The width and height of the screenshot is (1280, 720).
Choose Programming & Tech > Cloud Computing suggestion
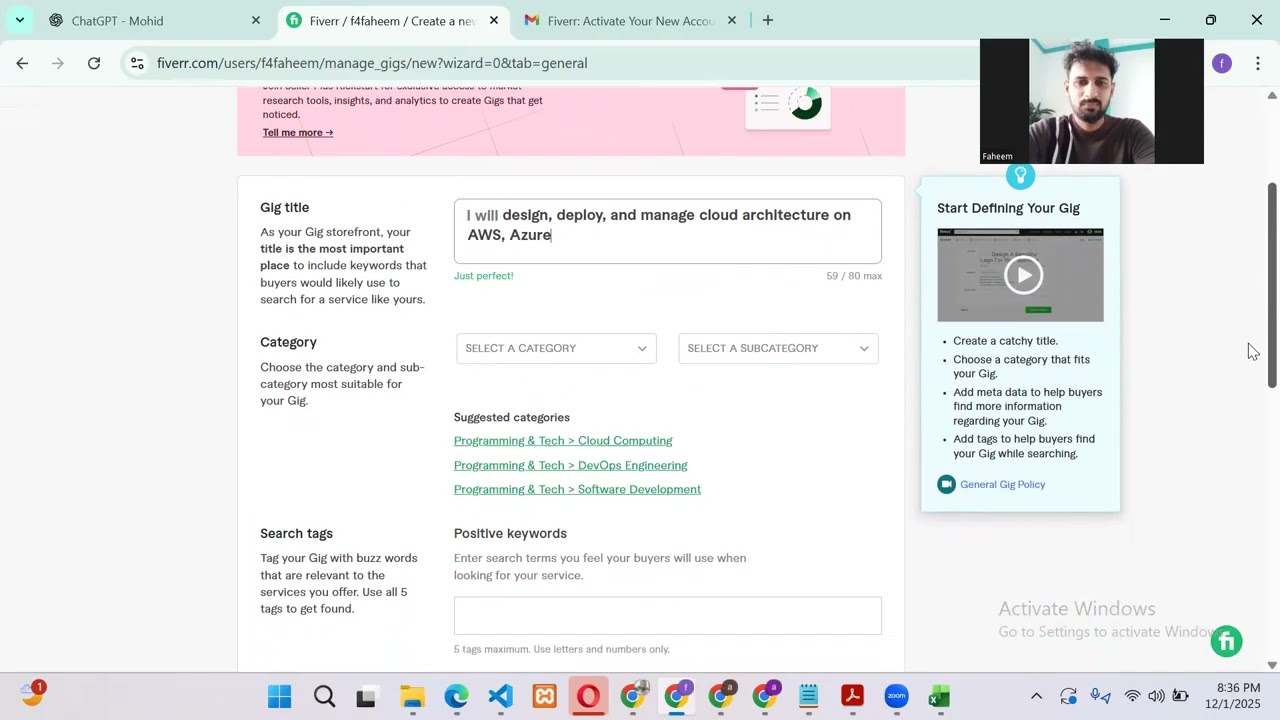tap(563, 441)
